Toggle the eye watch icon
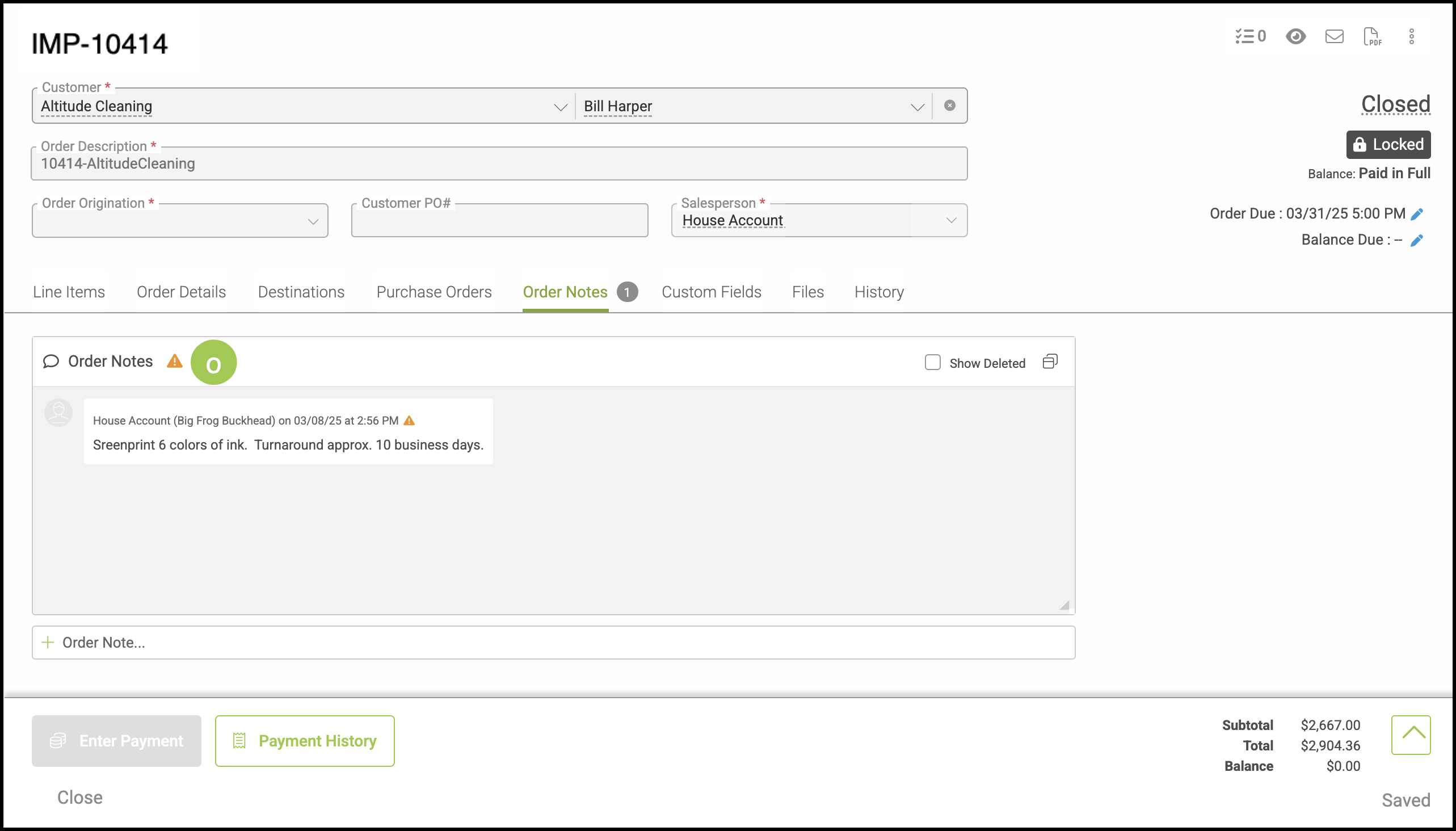 pos(1295,36)
